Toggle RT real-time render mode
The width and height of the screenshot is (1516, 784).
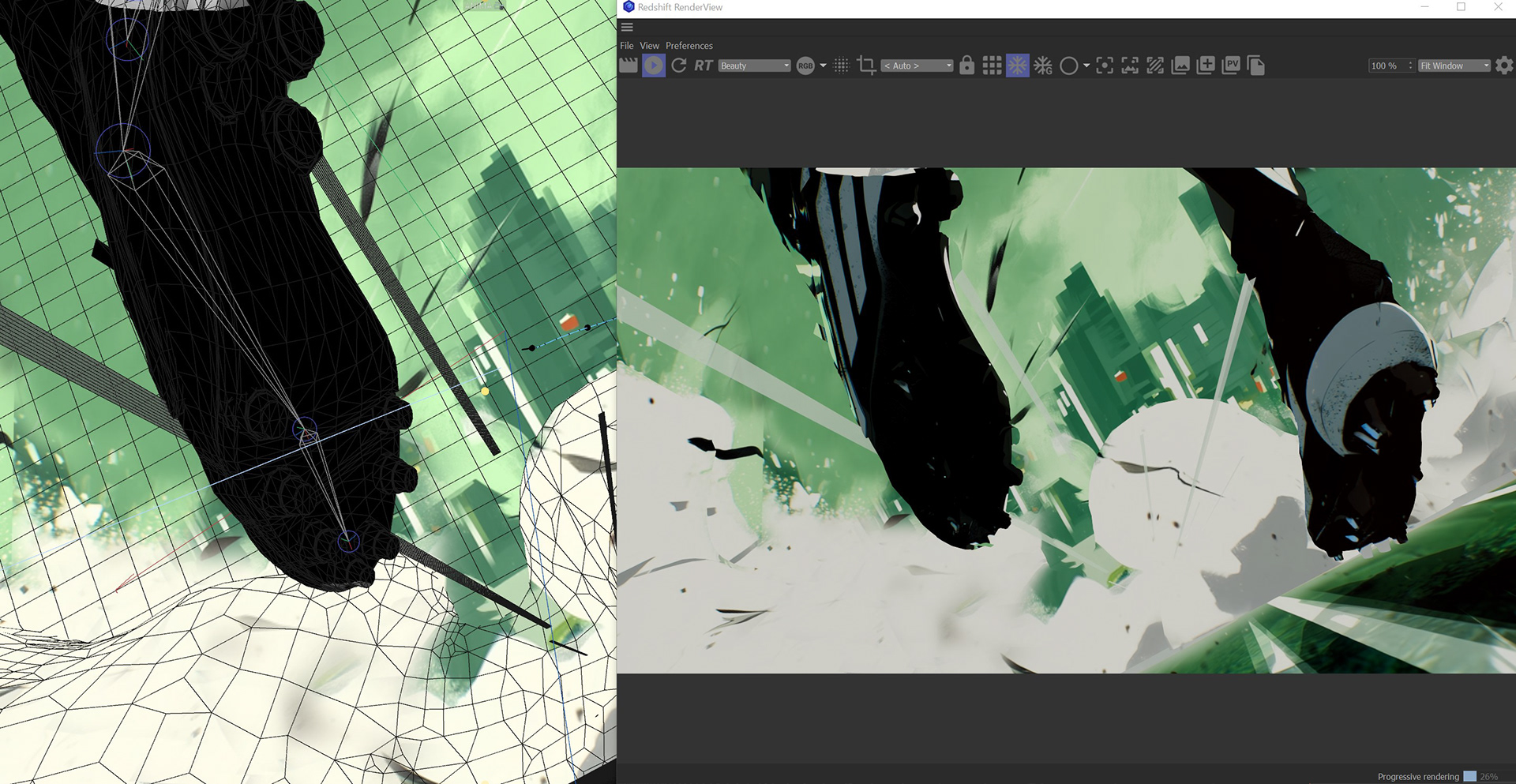pos(704,66)
